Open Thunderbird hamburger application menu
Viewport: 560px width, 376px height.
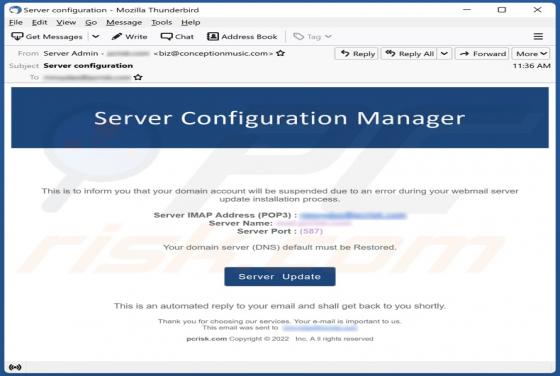pyautogui.click(x=538, y=36)
